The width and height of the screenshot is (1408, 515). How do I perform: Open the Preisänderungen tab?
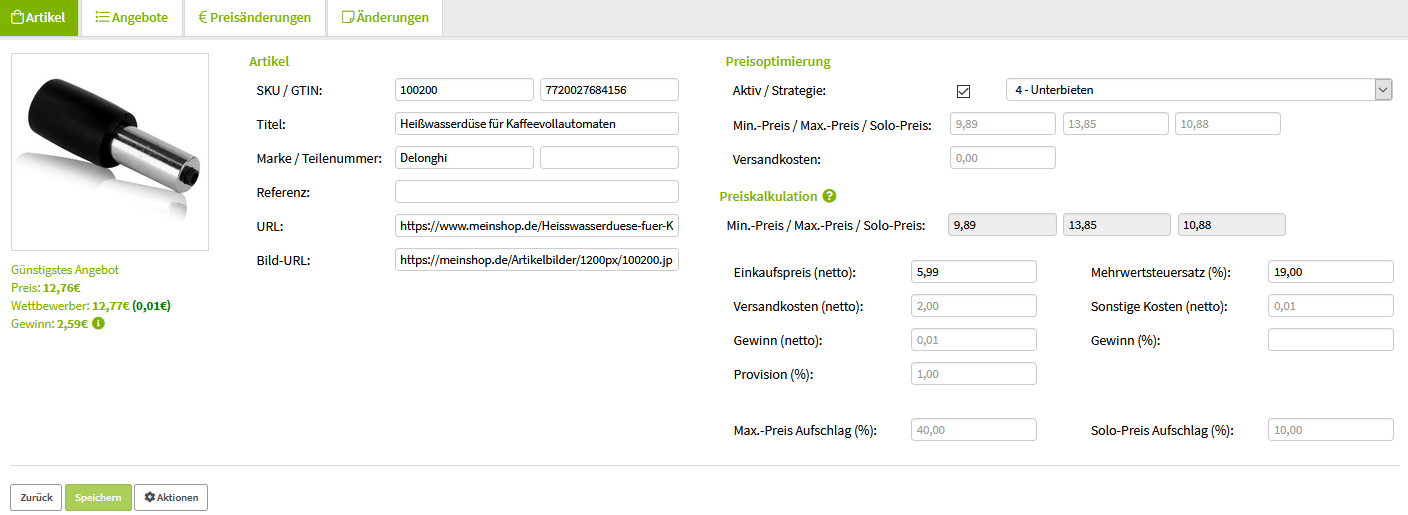(255, 17)
